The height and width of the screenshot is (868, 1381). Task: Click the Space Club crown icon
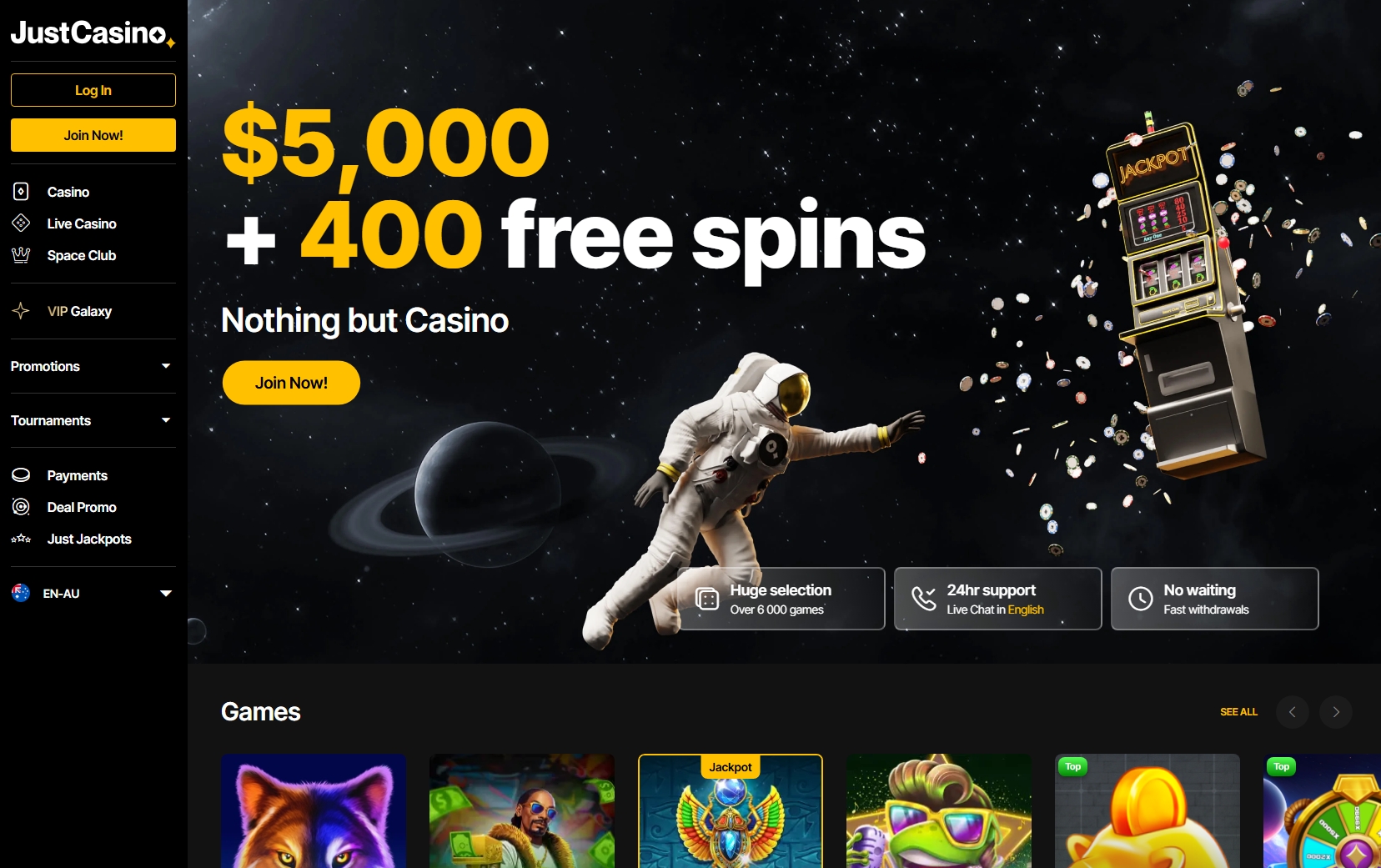pyautogui.click(x=21, y=255)
